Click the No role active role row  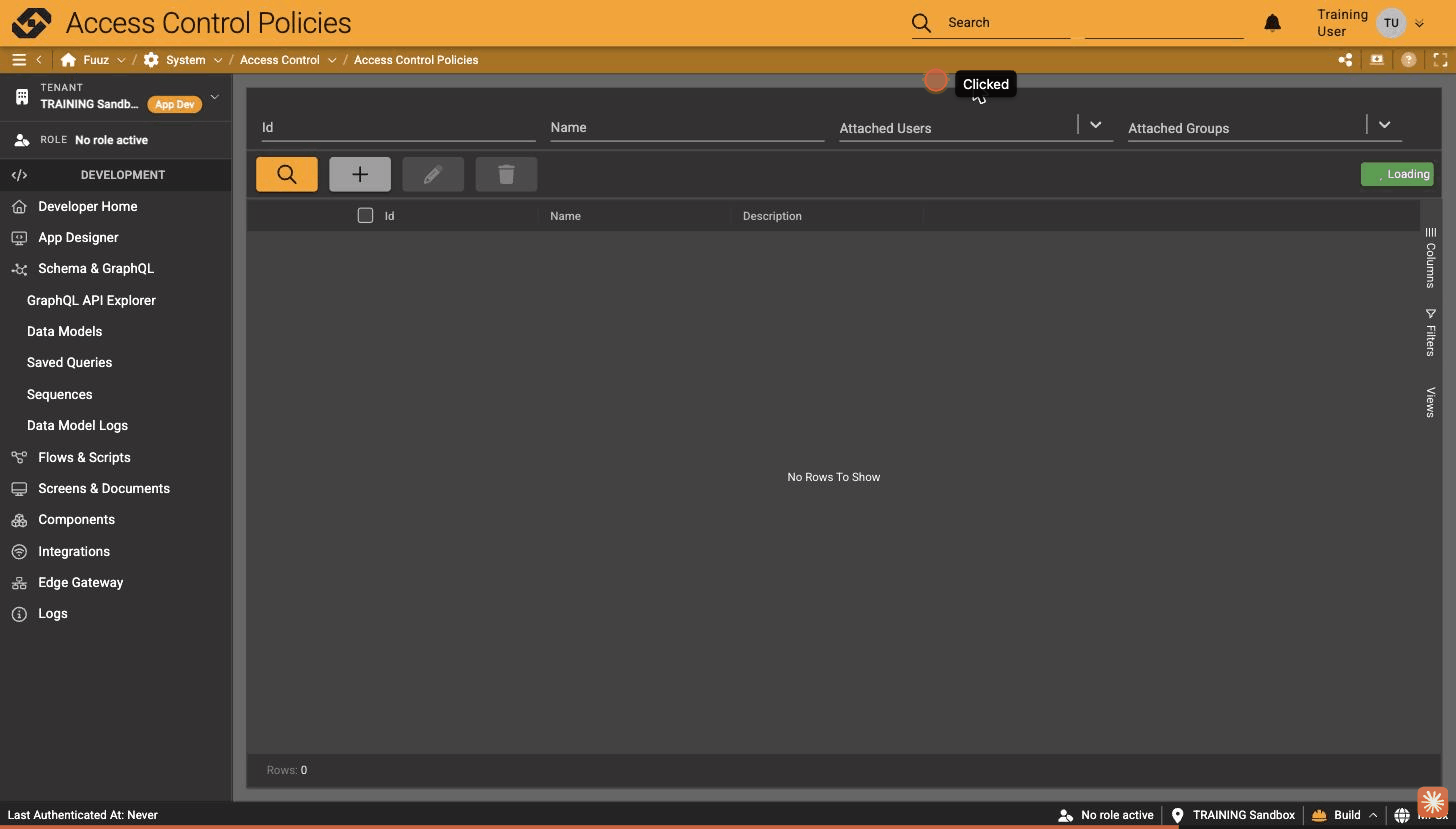116,141
